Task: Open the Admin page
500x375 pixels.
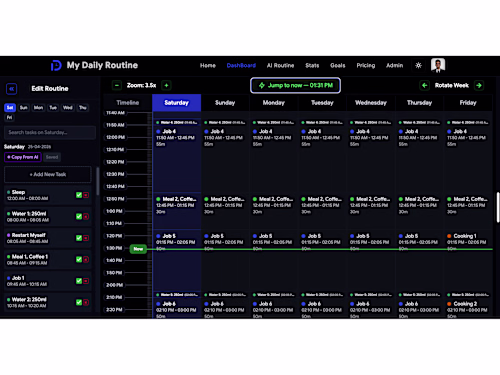Action: [x=394, y=66]
